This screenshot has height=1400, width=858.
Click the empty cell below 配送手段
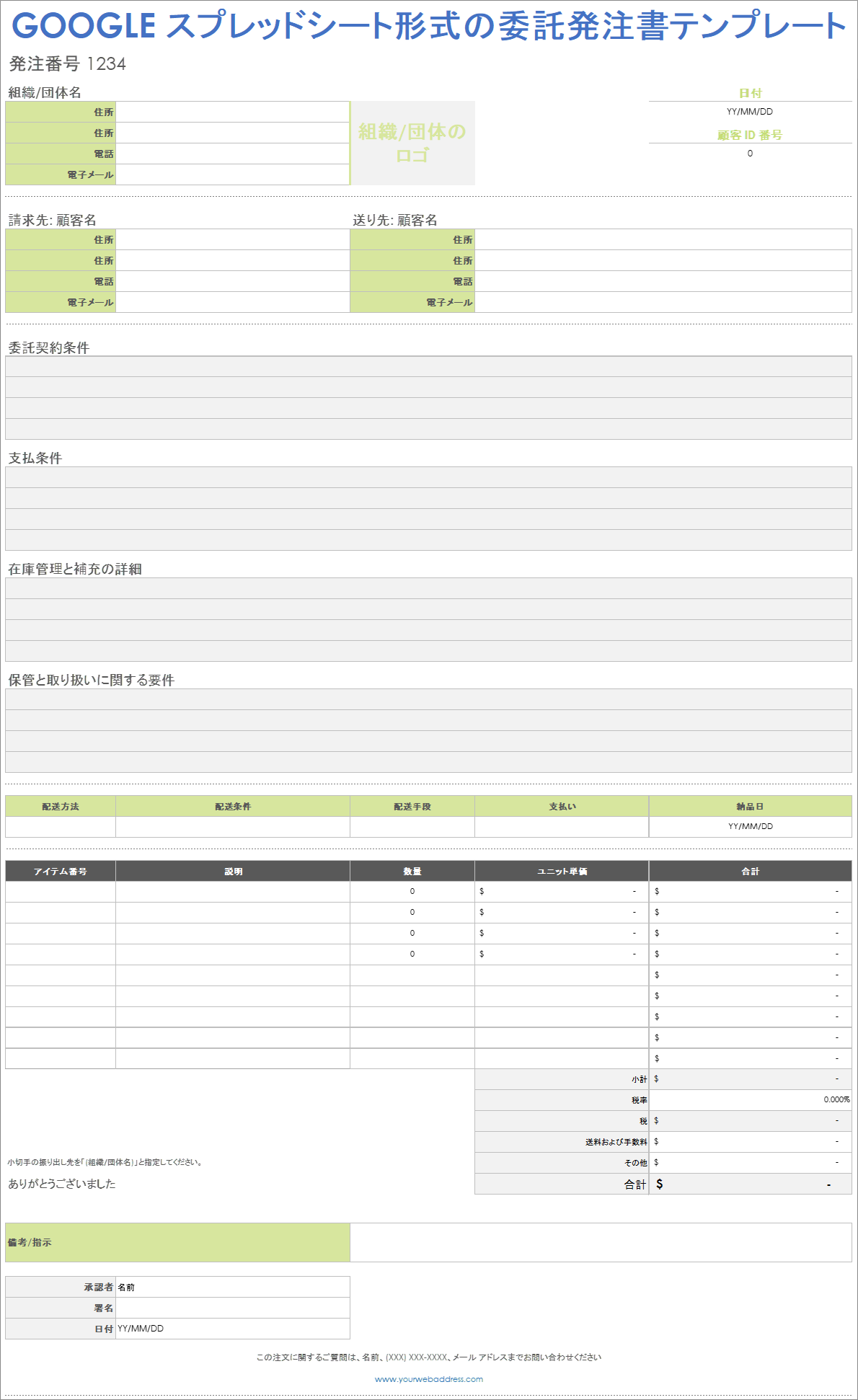[x=412, y=826]
